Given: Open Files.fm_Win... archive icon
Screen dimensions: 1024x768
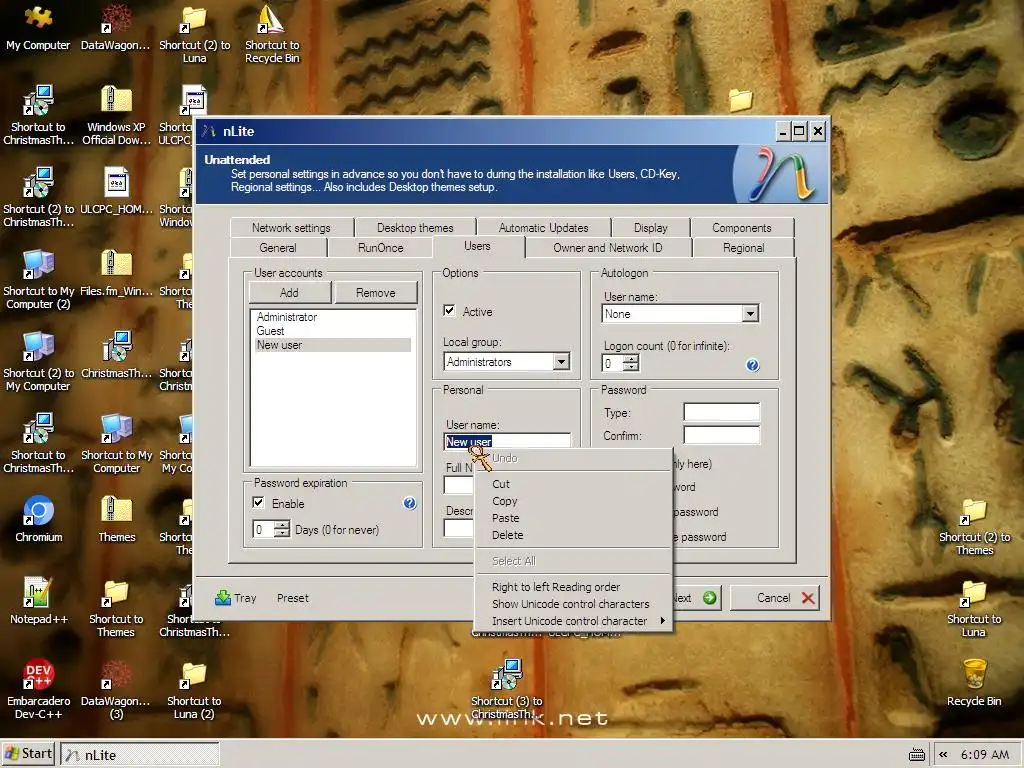Looking at the screenshot, I should (x=116, y=274).
